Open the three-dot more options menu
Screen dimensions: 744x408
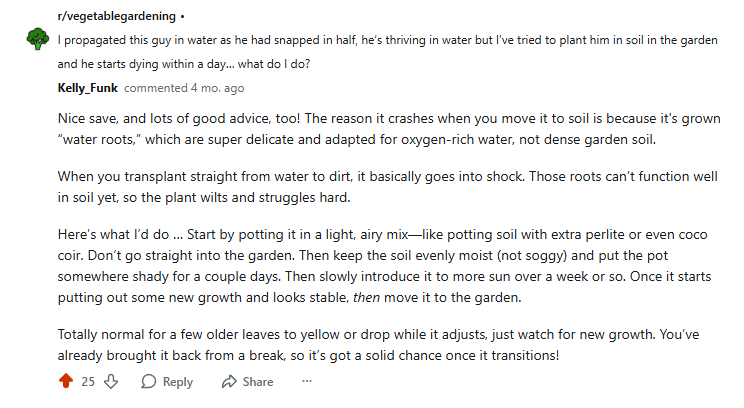[x=307, y=381]
